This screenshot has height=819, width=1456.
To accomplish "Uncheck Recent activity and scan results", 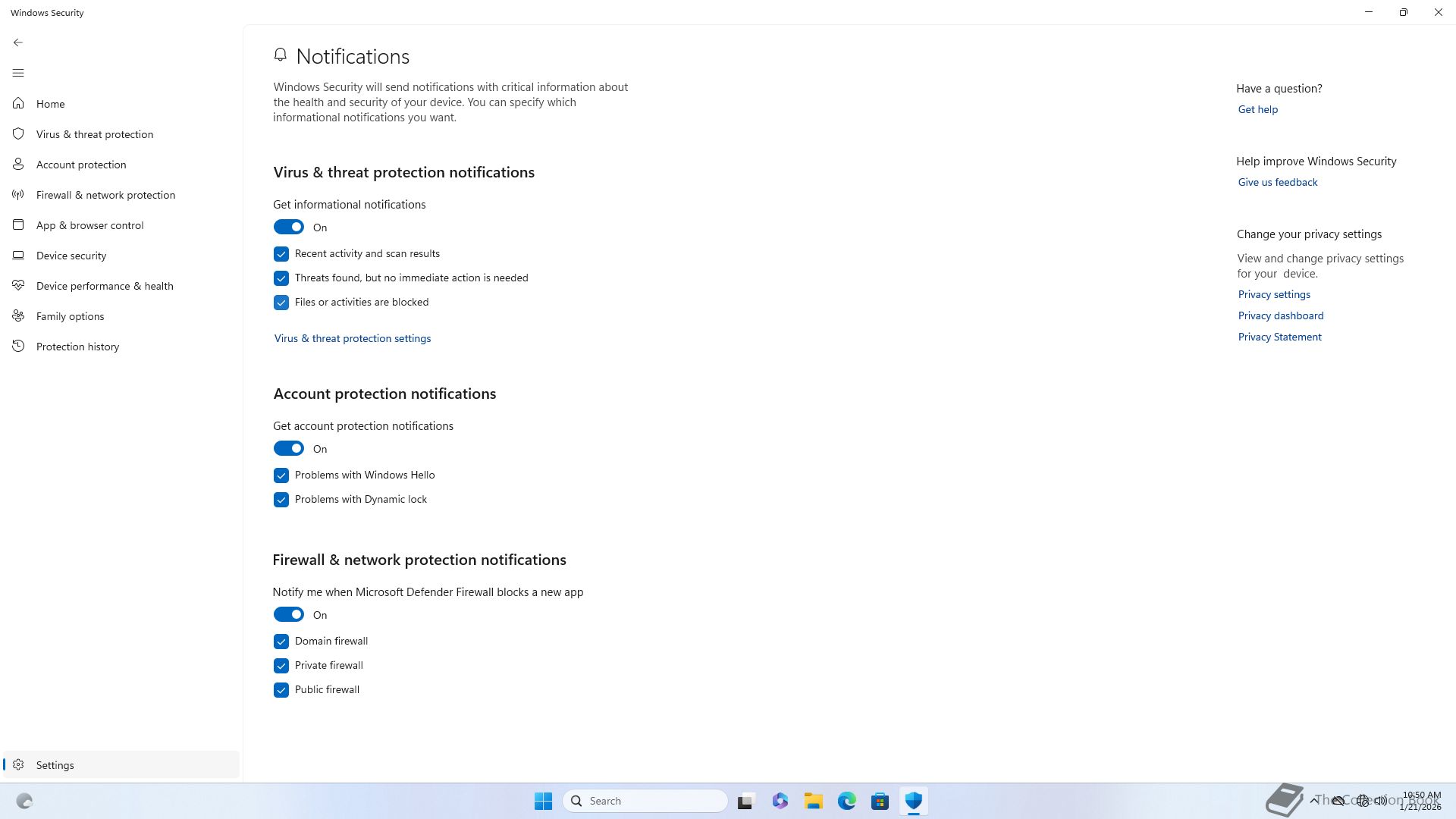I will tap(281, 254).
